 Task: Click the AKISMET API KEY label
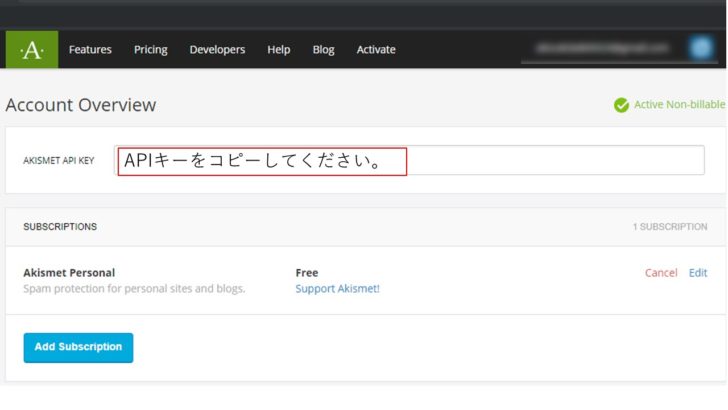pos(58,161)
